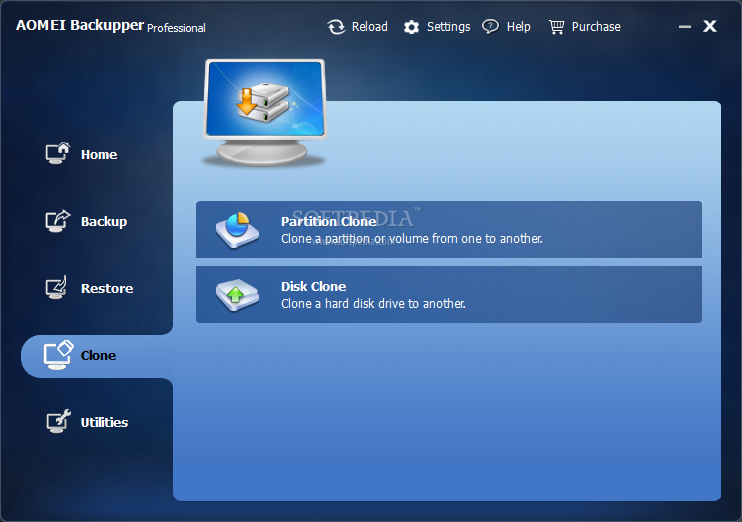742x522 pixels.
Task: Click the Partition Clone pie chart icon
Action: tap(237, 230)
